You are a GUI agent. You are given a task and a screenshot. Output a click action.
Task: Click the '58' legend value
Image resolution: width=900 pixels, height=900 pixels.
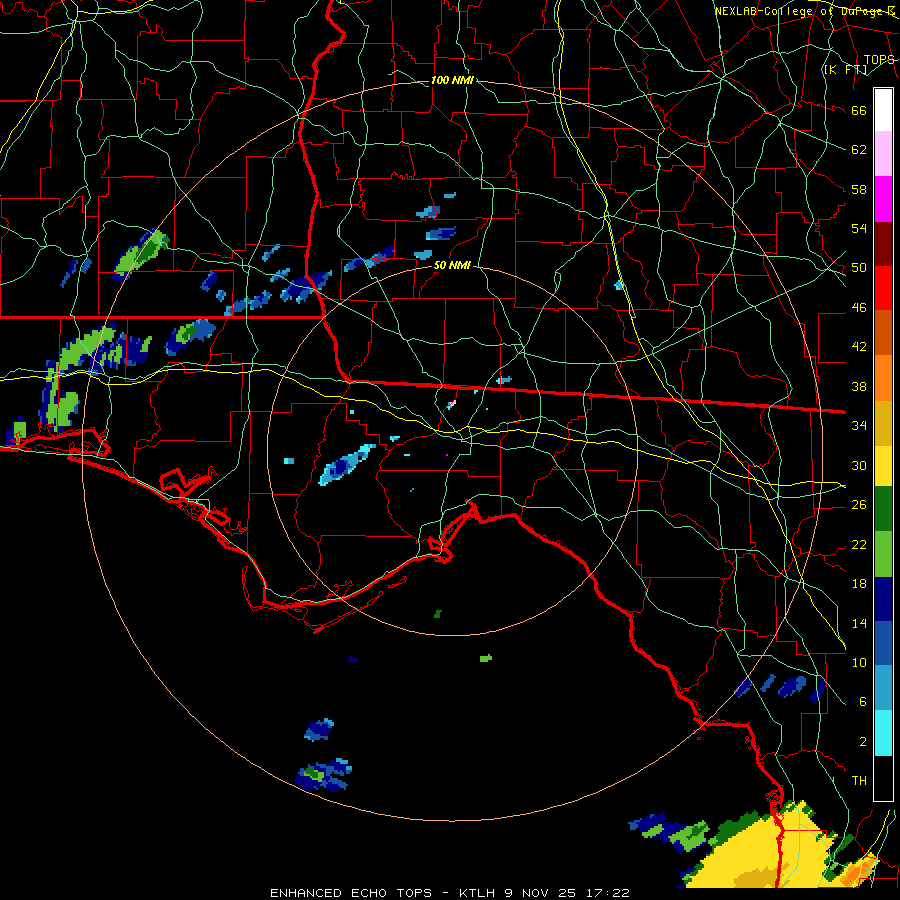(859, 189)
